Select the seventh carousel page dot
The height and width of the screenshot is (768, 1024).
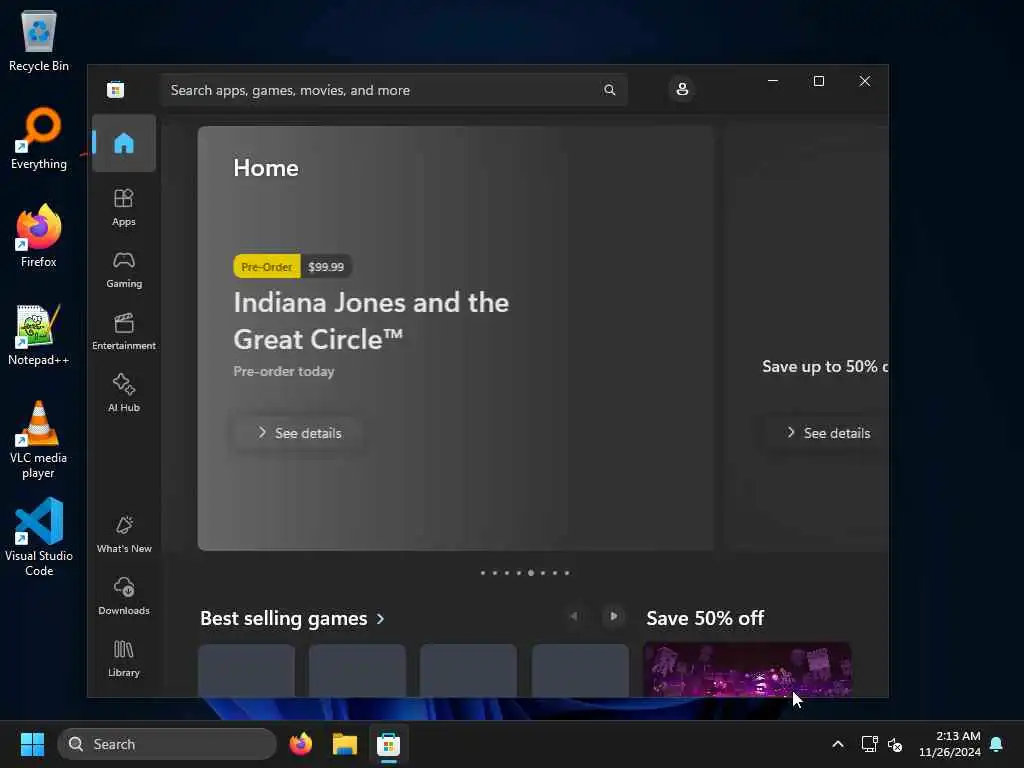[555, 573]
